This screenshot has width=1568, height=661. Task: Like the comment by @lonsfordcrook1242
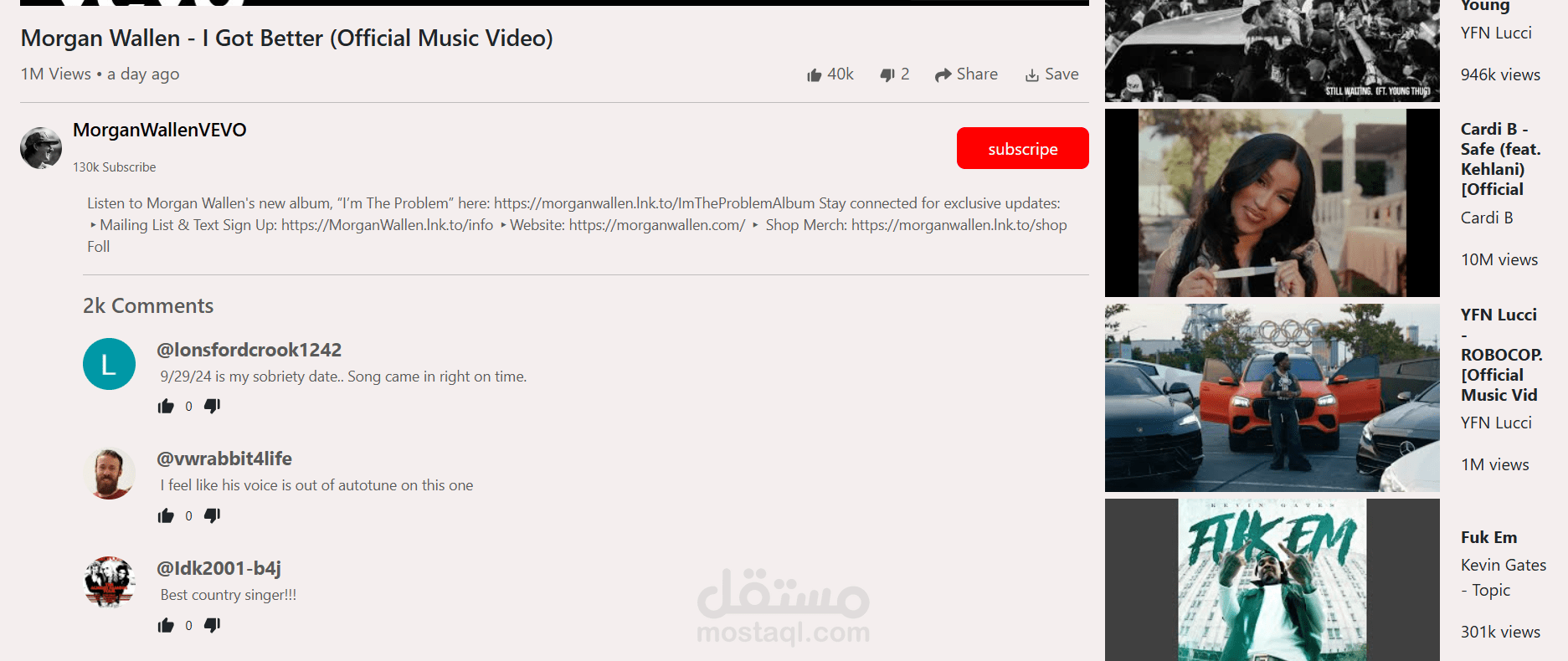(x=166, y=406)
